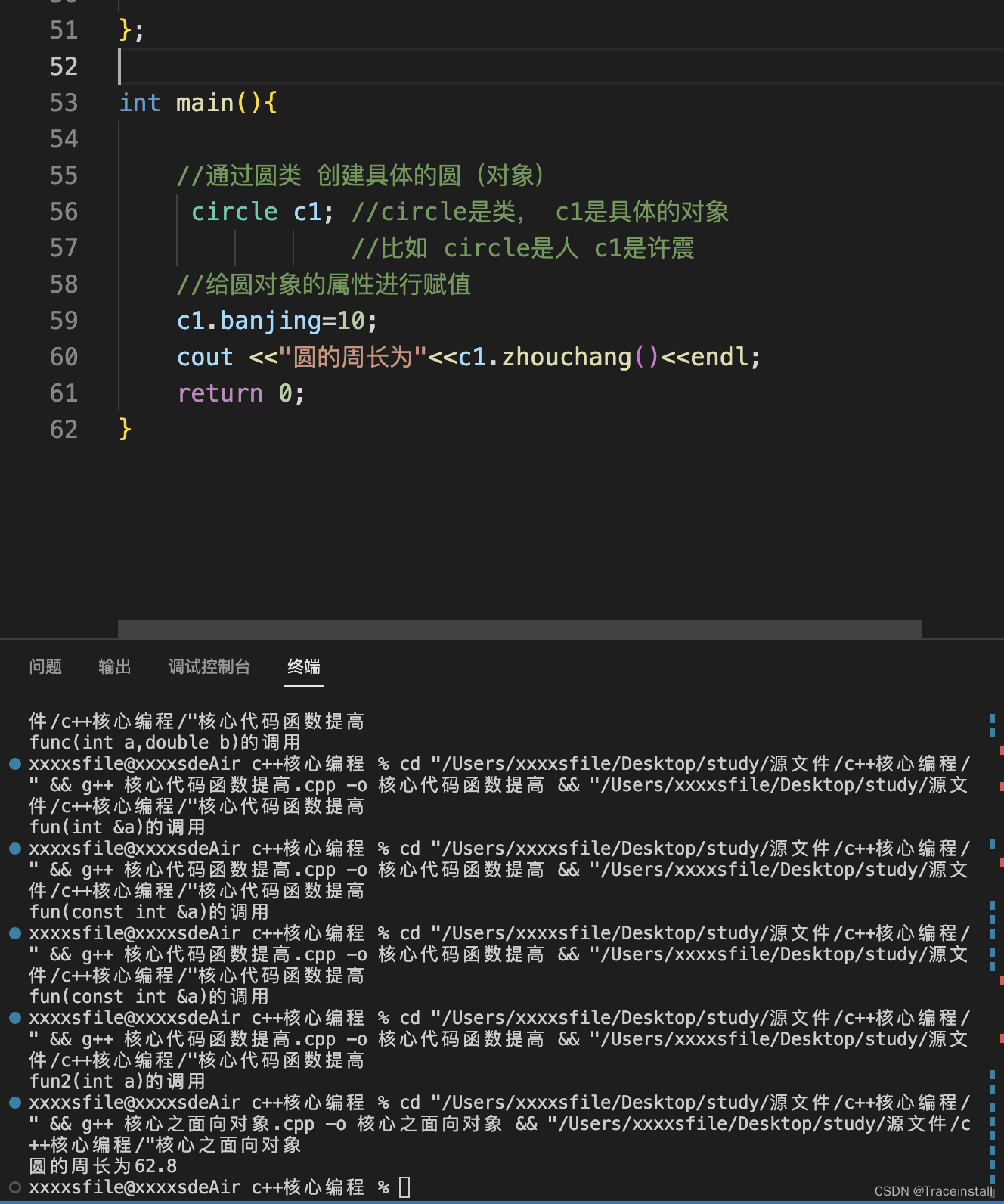Screen dimensions: 1004x1204
Task: Click the comment '//给圆对象的属性进行赋值'
Action: pyautogui.click(x=324, y=284)
